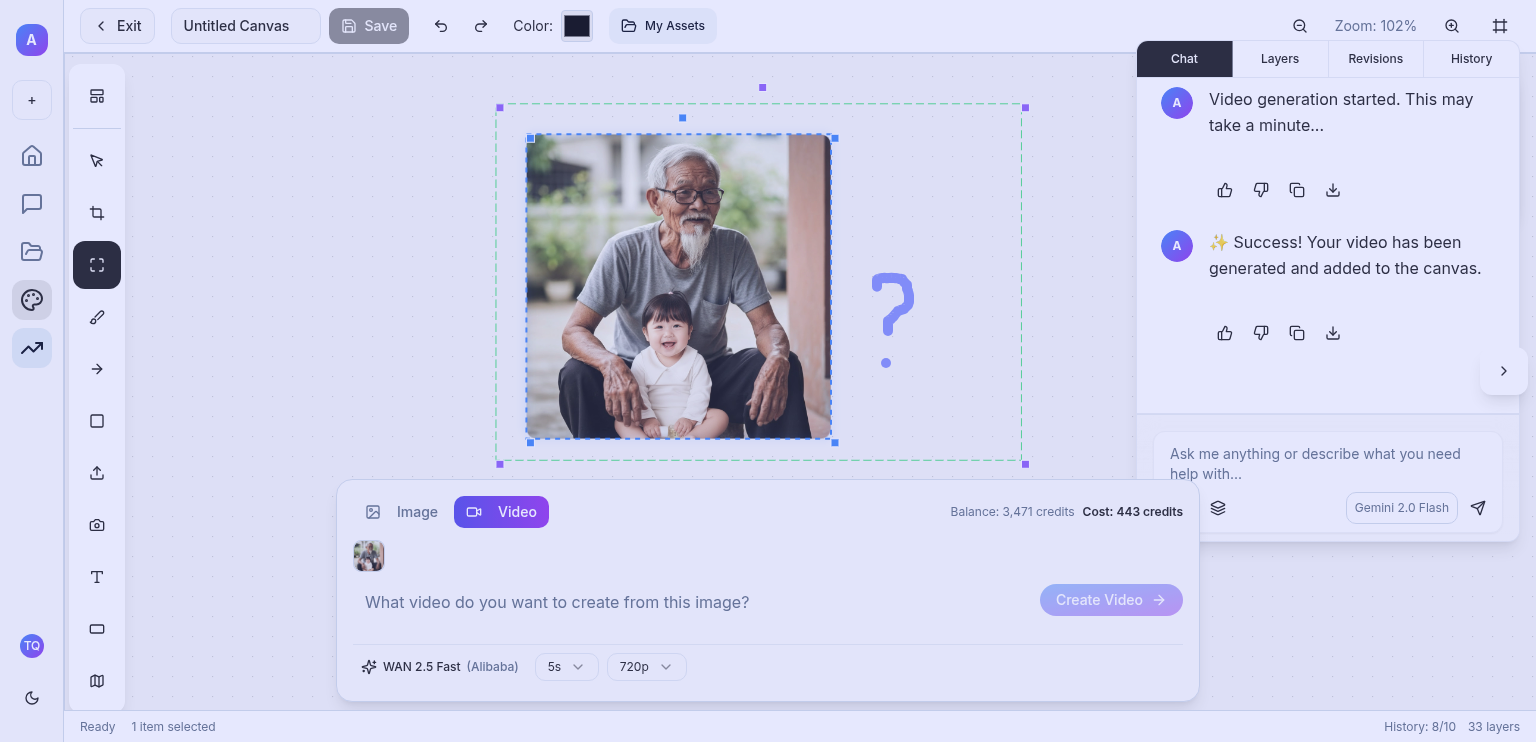The width and height of the screenshot is (1536, 742).
Task: Click the Camera capture tool
Action: click(97, 525)
